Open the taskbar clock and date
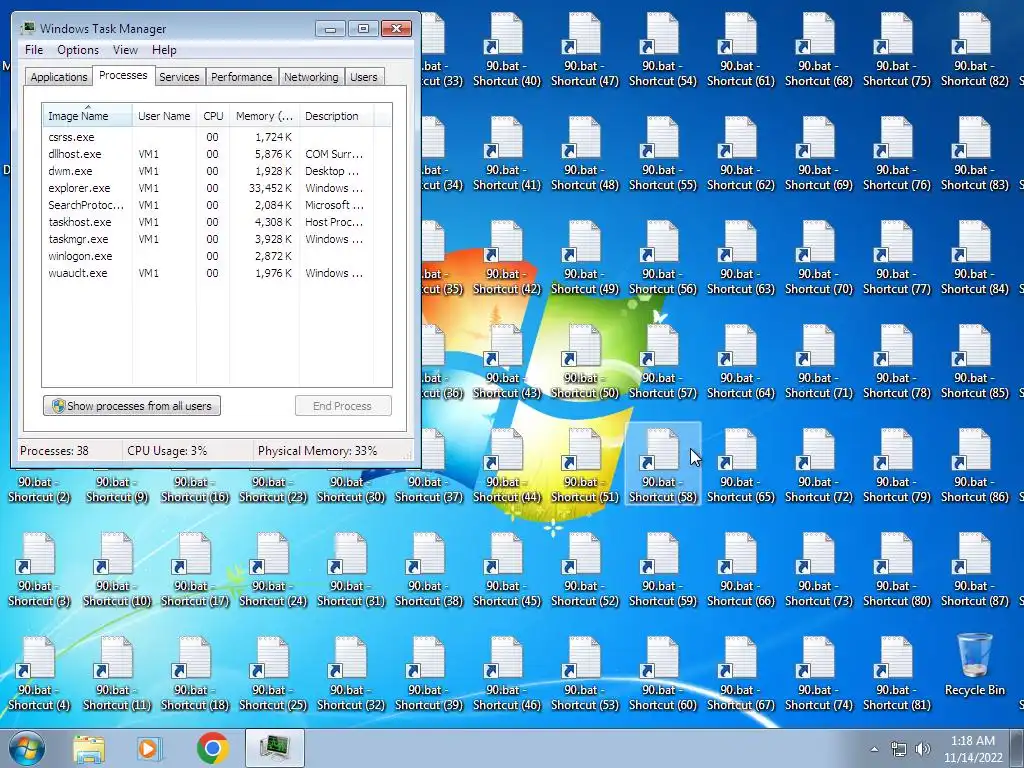The height and width of the screenshot is (768, 1024). pyautogui.click(x=973, y=749)
